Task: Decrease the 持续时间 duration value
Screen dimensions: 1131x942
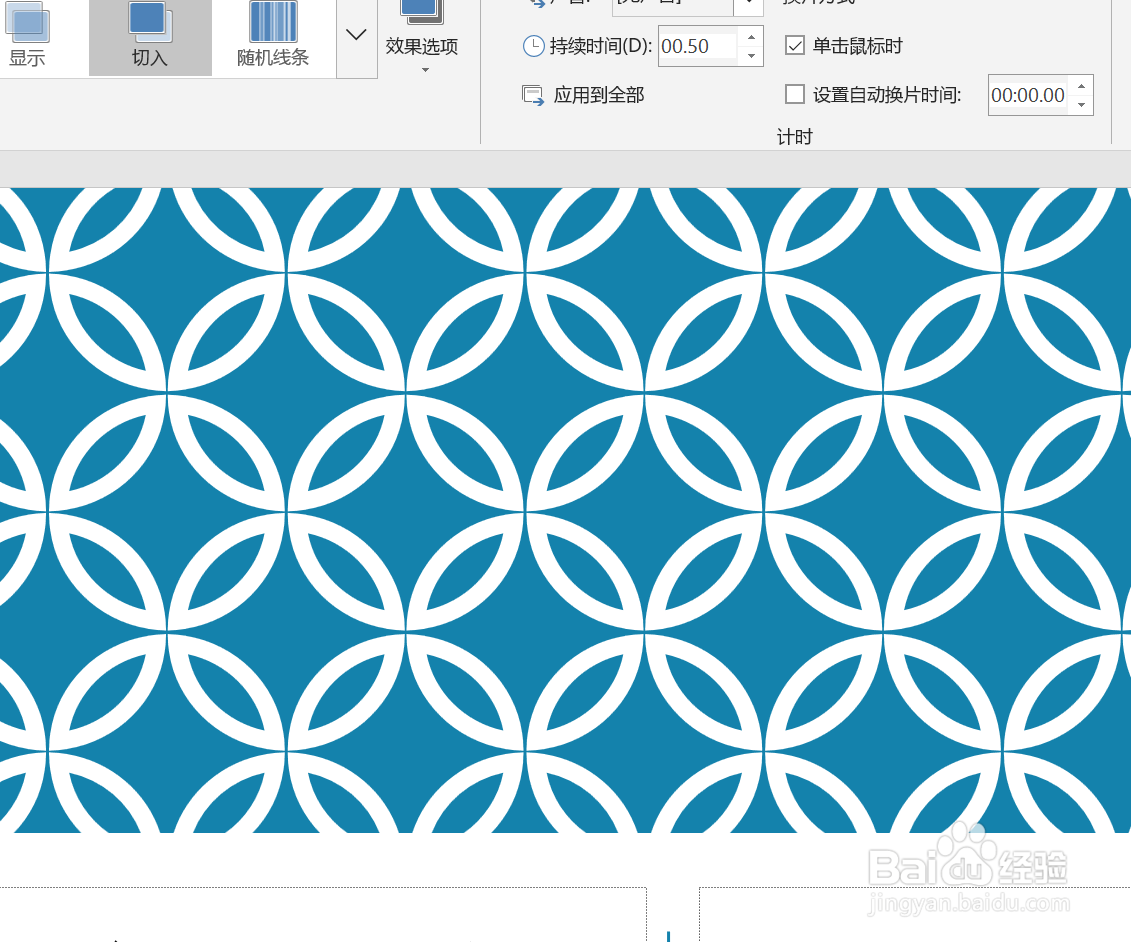Action: (752, 56)
